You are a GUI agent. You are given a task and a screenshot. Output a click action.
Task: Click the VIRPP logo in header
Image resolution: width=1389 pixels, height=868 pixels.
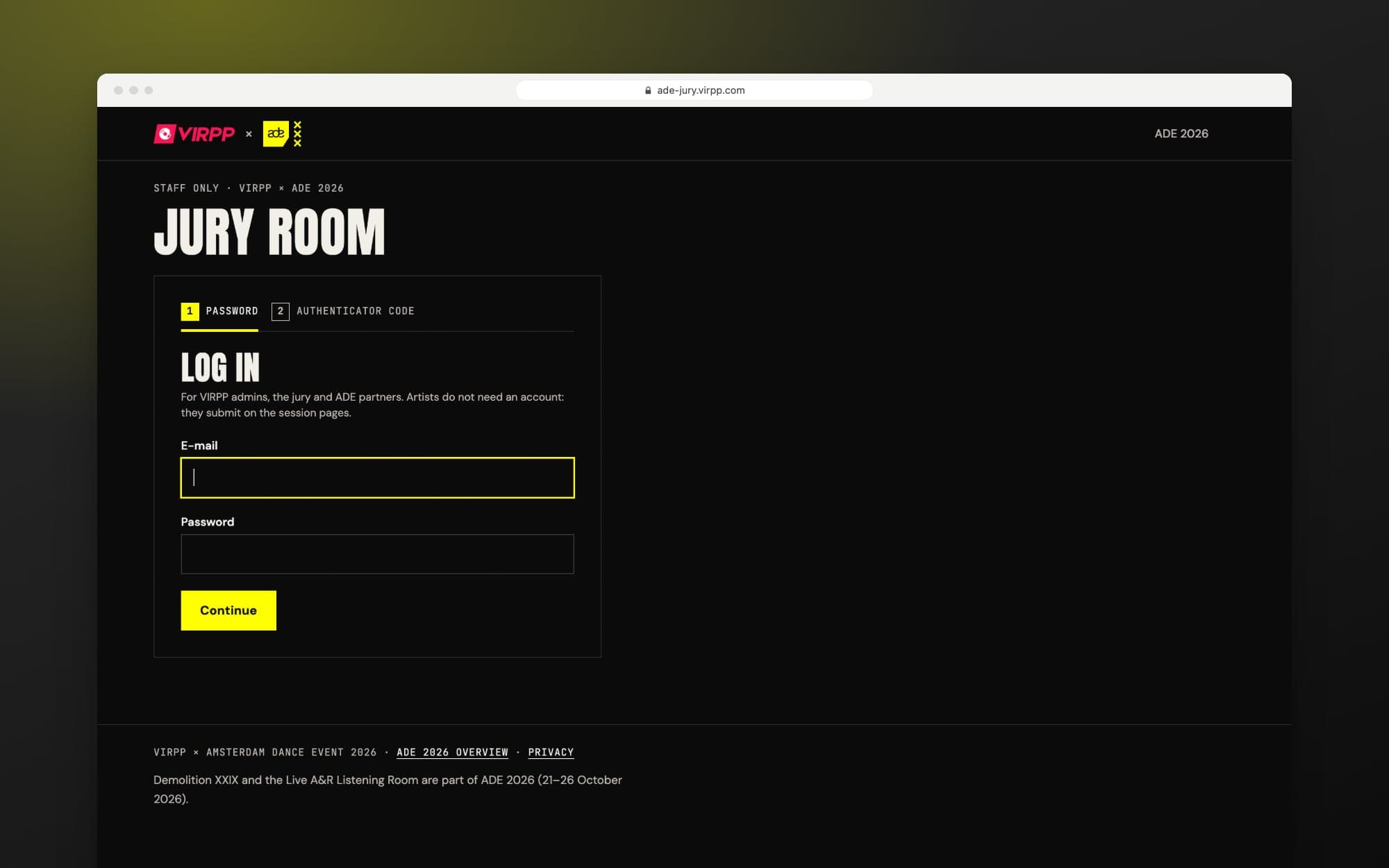point(194,133)
